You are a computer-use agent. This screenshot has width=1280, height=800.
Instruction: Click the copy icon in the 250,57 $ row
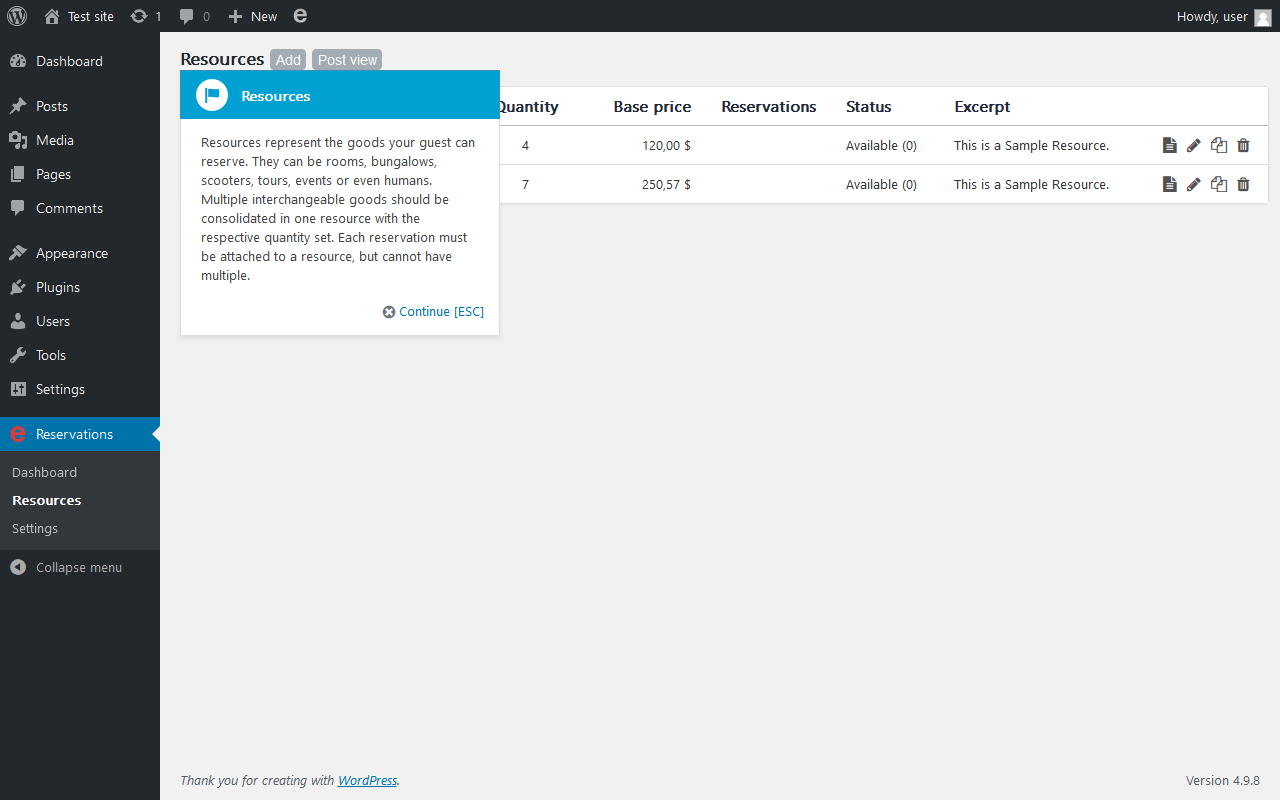coord(1218,184)
